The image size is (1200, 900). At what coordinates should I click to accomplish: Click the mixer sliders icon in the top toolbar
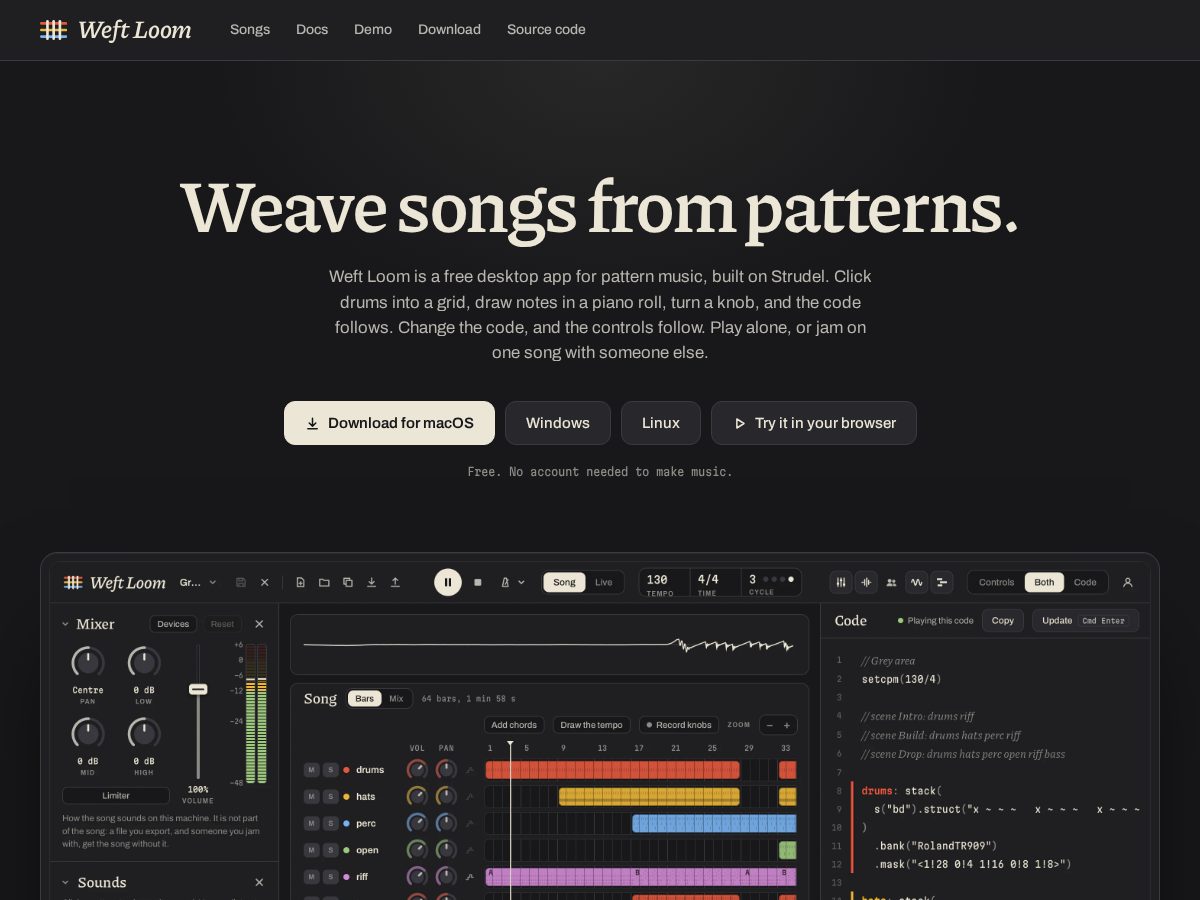coord(841,582)
